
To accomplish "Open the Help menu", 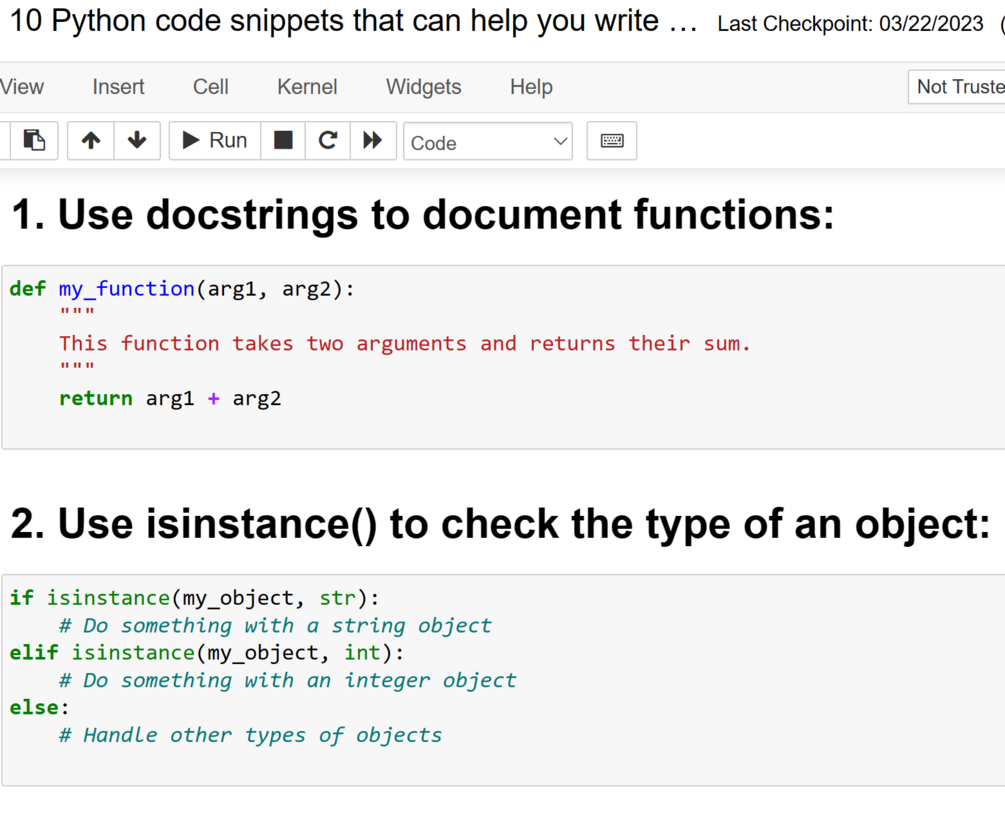I will coord(531,87).
